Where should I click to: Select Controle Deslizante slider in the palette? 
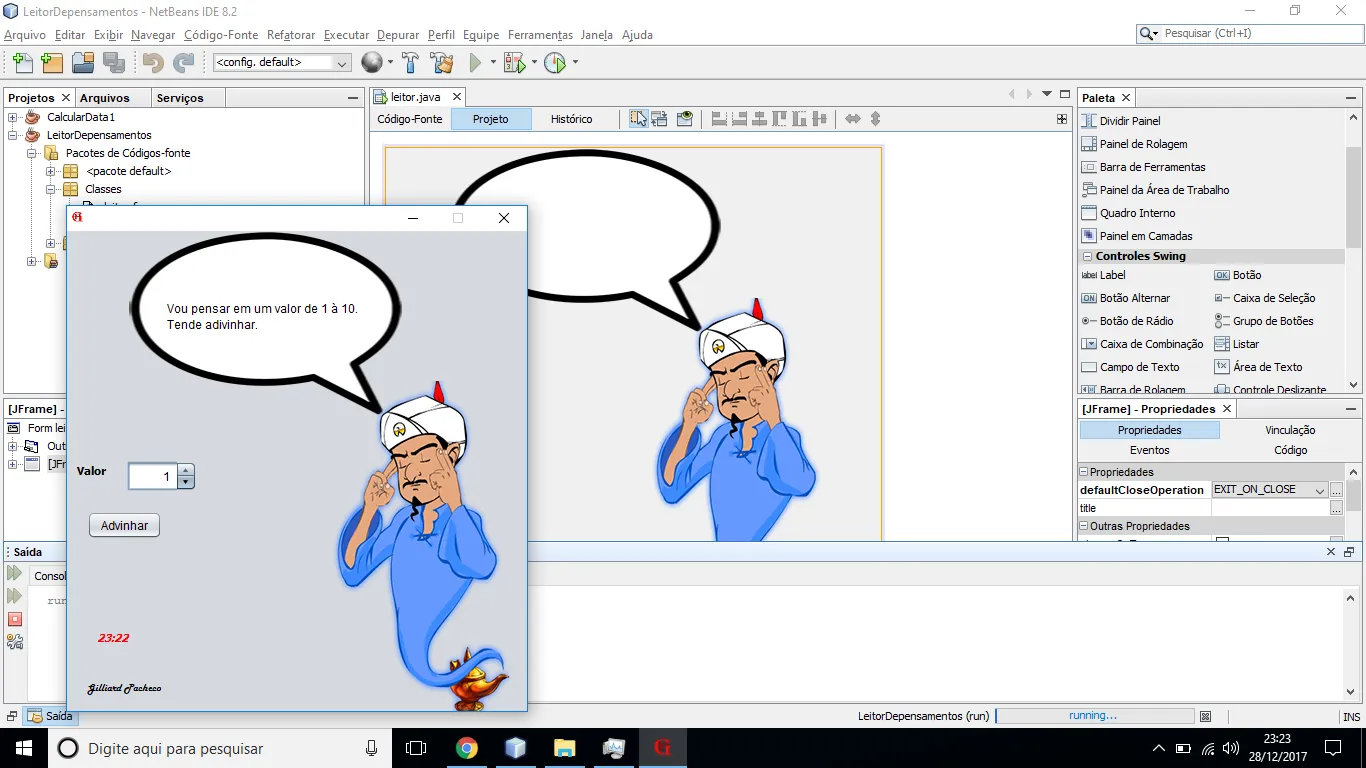(1270, 389)
